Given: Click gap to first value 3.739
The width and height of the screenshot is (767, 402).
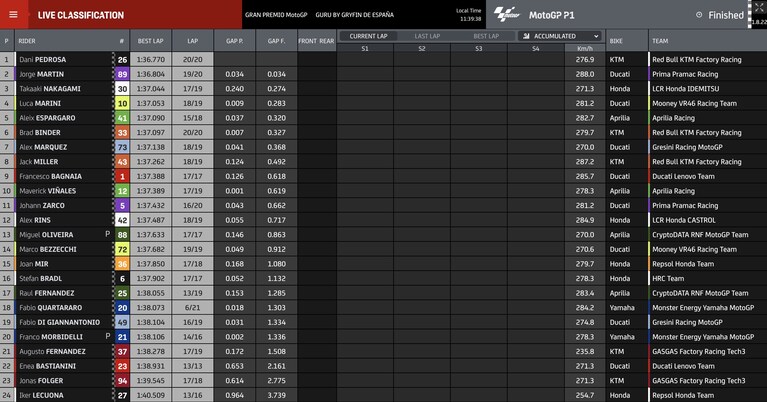Looking at the screenshot, I should [276, 395].
